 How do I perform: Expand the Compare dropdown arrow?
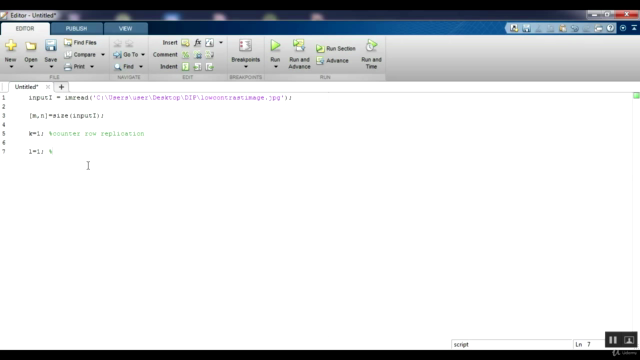tap(103, 55)
